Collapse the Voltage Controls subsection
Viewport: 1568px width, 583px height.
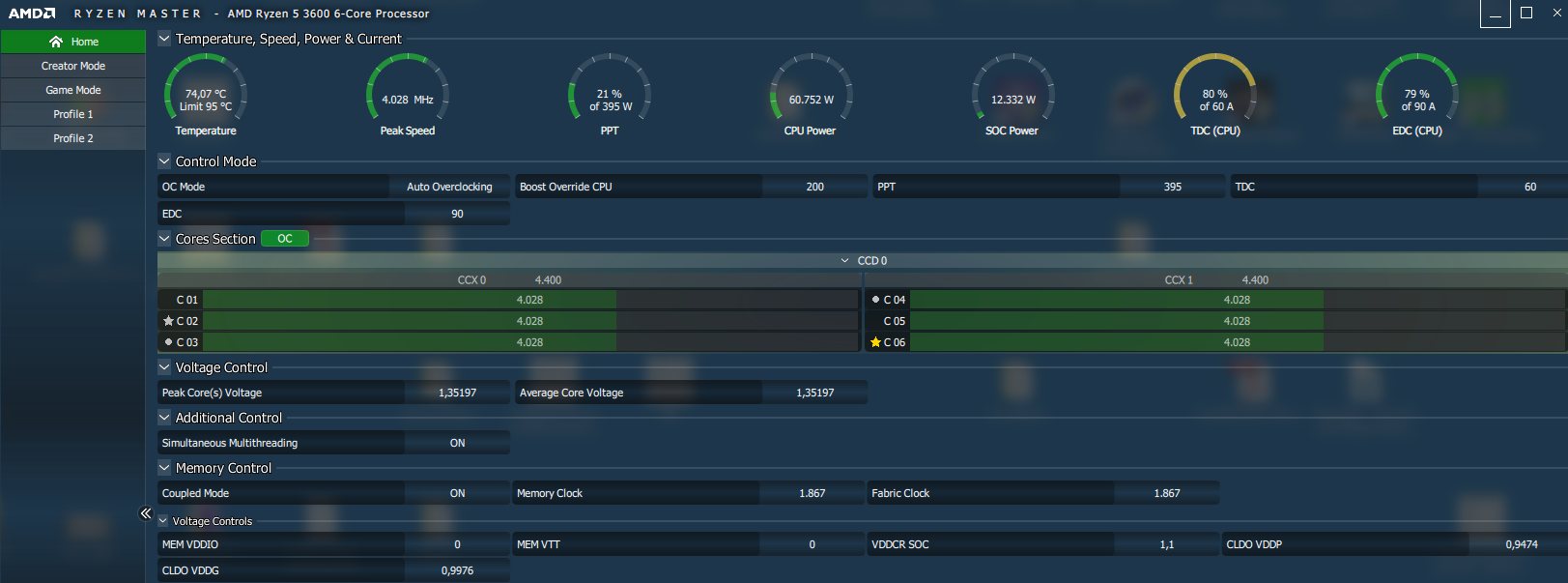163,521
